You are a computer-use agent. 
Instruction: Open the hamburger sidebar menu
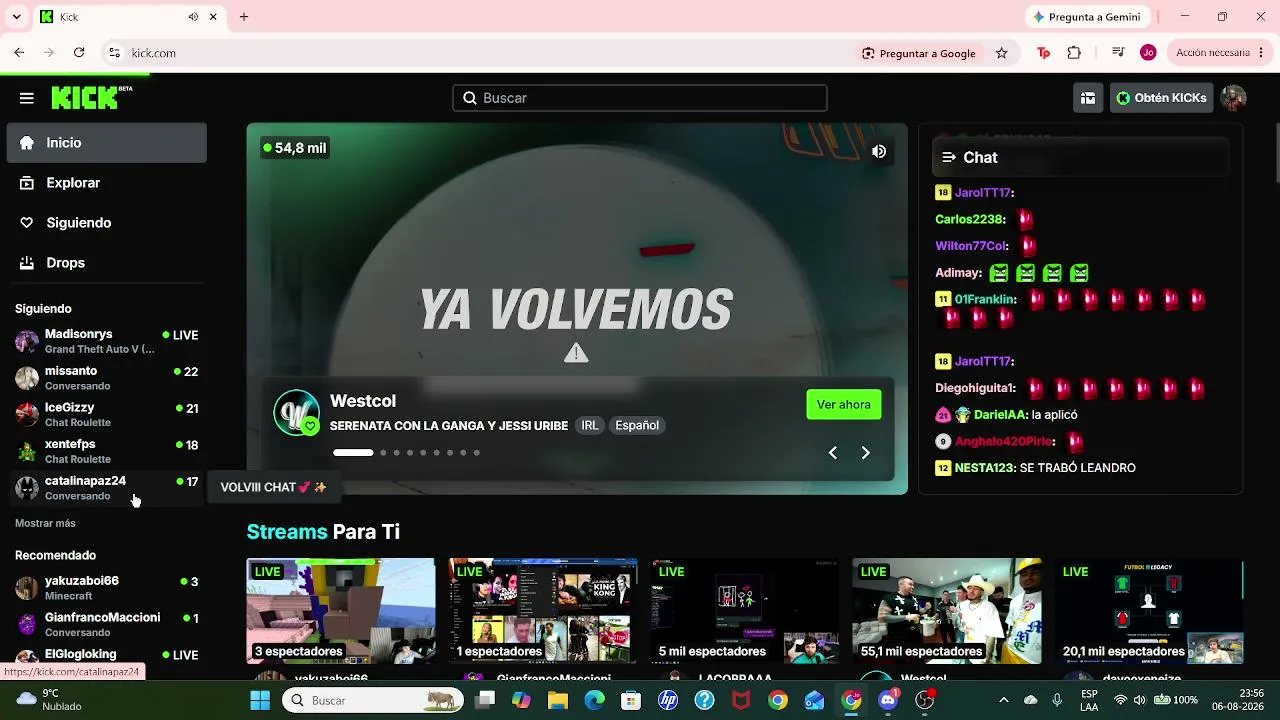pos(27,98)
